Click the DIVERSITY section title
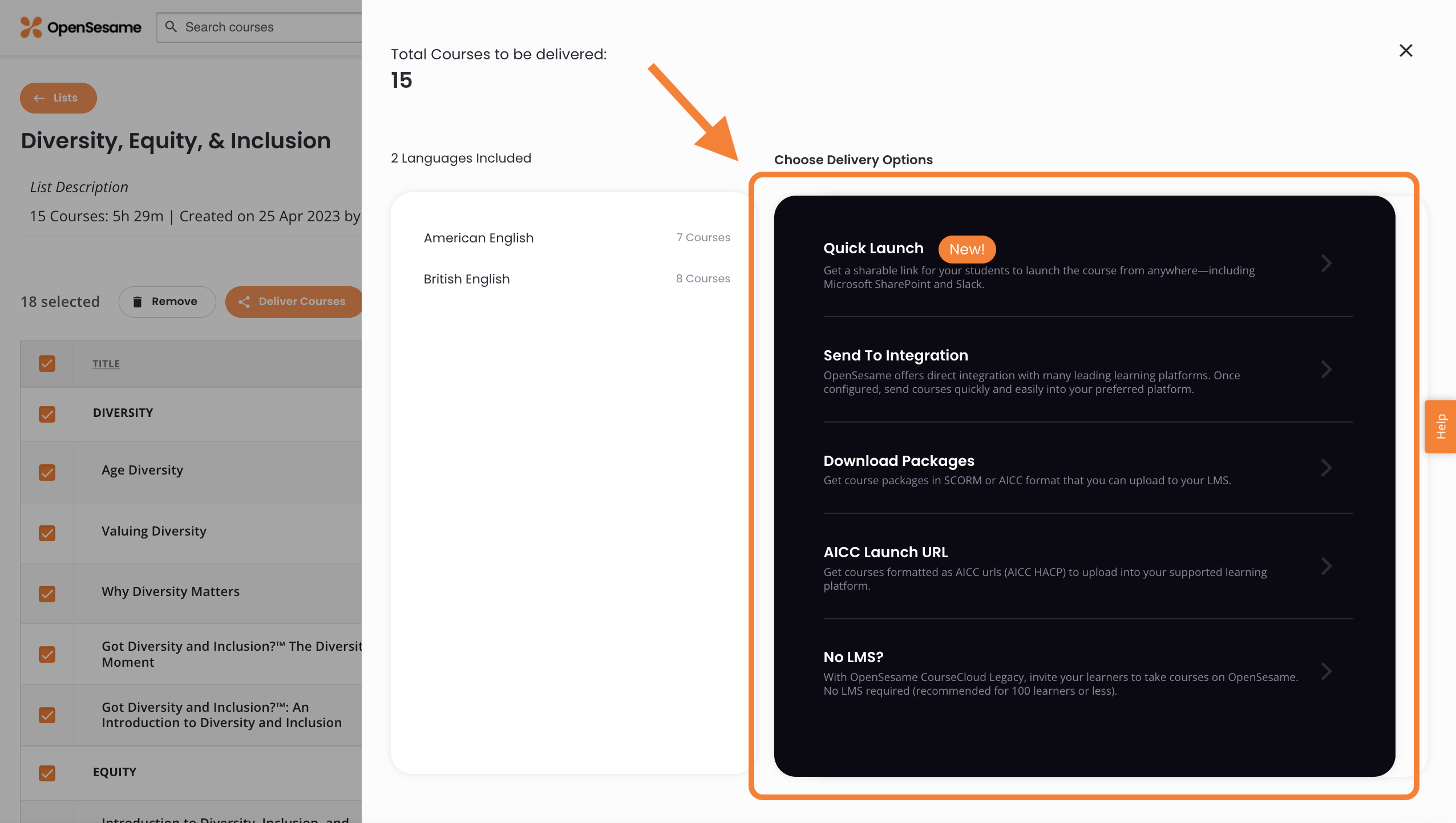The width and height of the screenshot is (1456, 823). [x=123, y=412]
